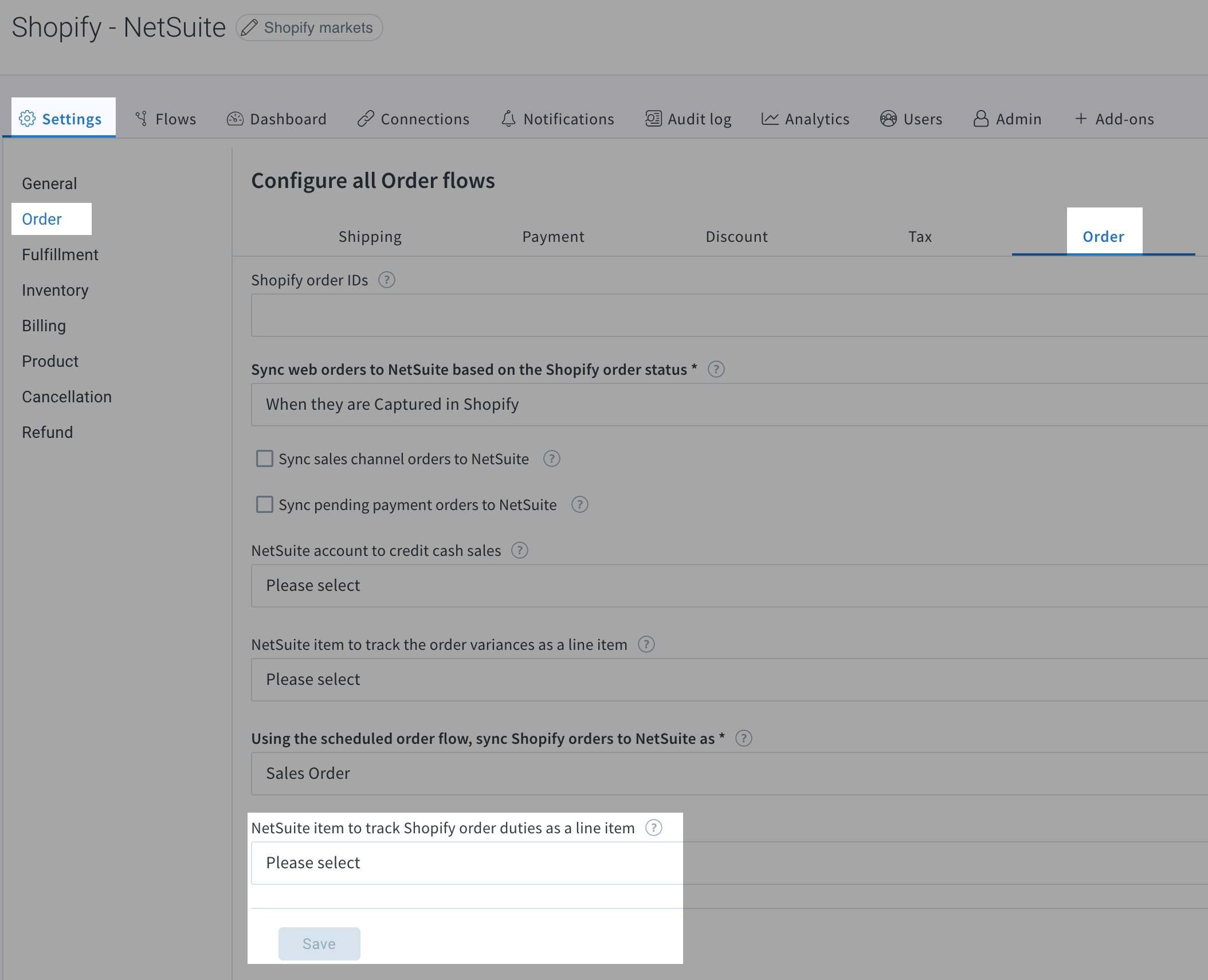Click the Configure all Order flows heading
This screenshot has width=1208, height=980.
pyautogui.click(x=373, y=181)
